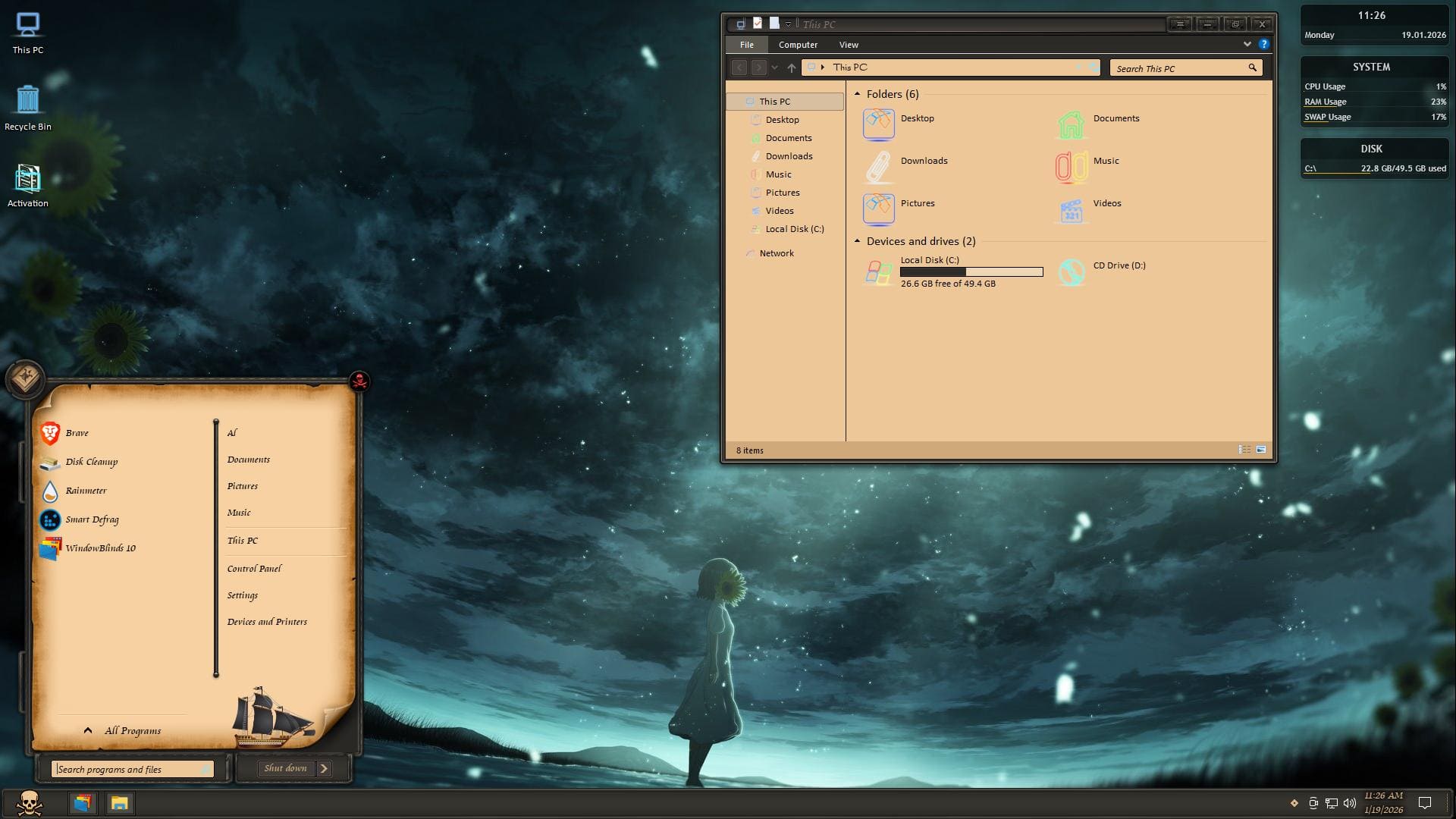The height and width of the screenshot is (819, 1456).
Task: Expand the Shut down options arrow
Action: coord(324,768)
